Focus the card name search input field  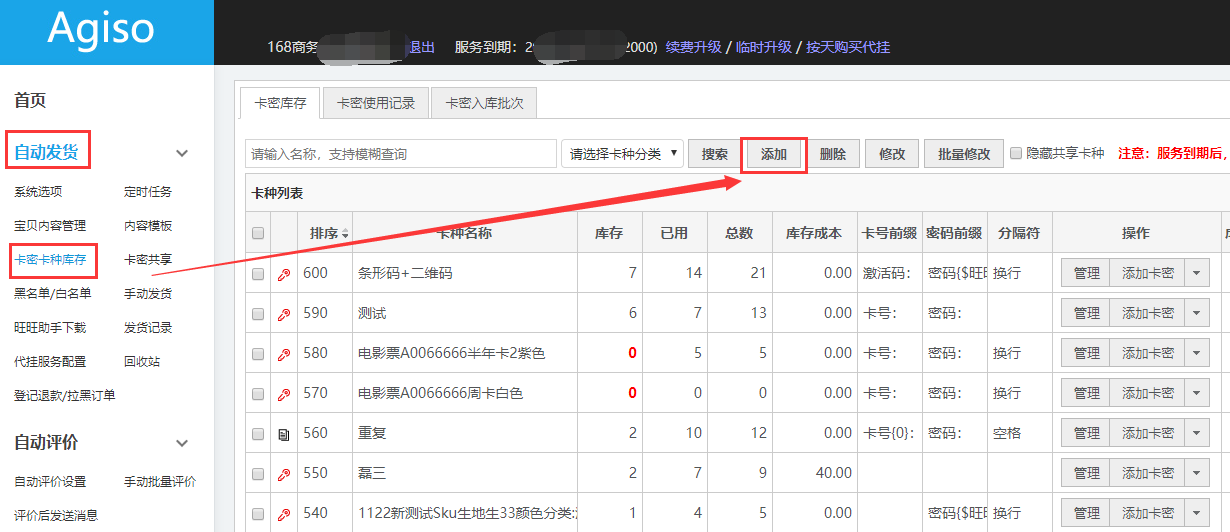(401, 154)
